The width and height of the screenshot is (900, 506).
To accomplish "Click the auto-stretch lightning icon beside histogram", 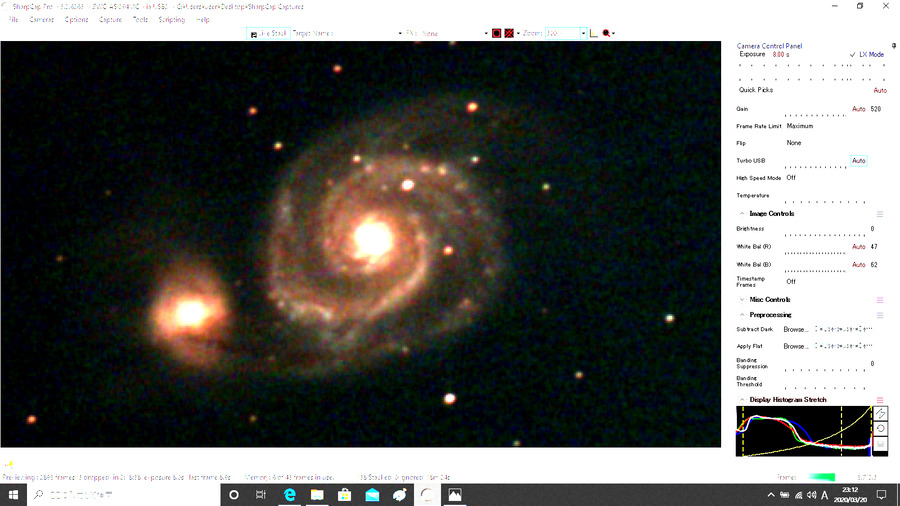I will [880, 414].
